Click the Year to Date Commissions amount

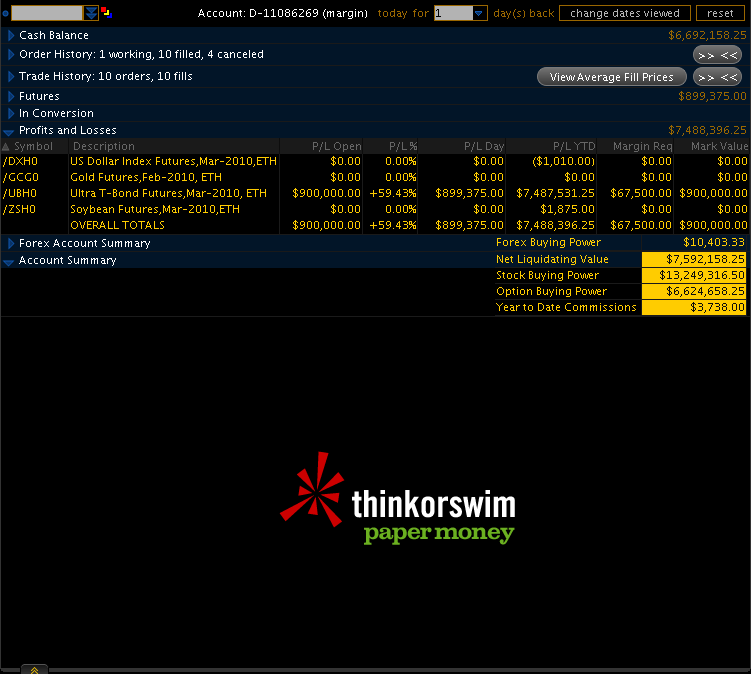click(x=694, y=307)
